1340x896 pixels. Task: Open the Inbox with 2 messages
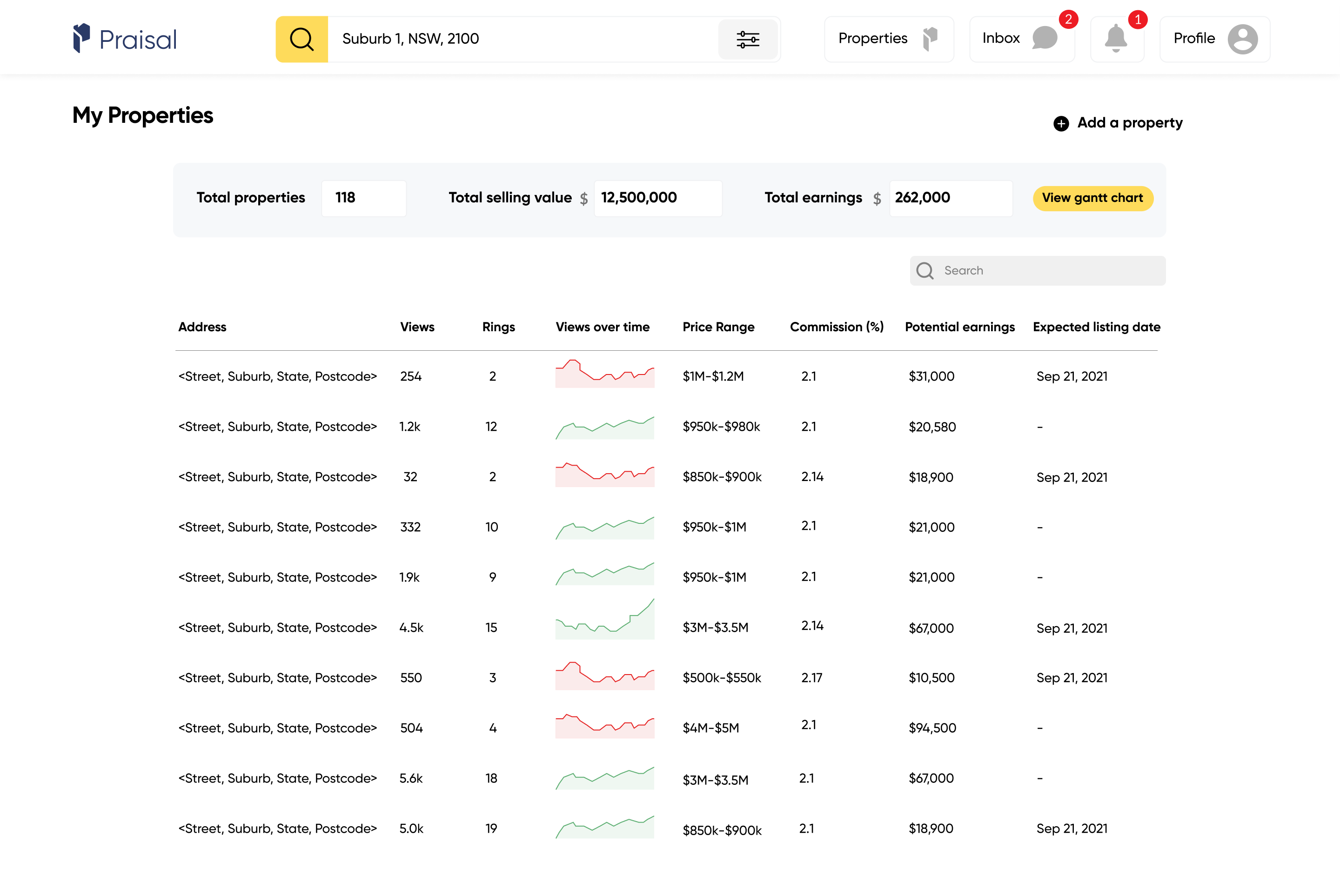click(x=1022, y=39)
